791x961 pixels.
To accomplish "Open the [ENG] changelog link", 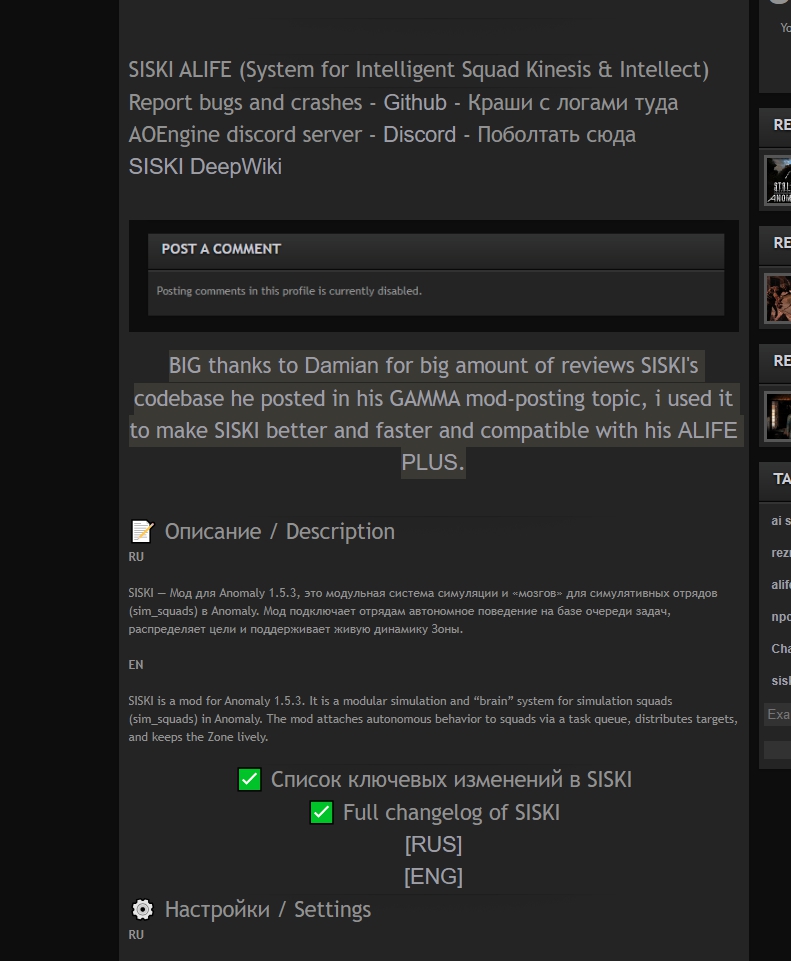I will click(x=433, y=876).
